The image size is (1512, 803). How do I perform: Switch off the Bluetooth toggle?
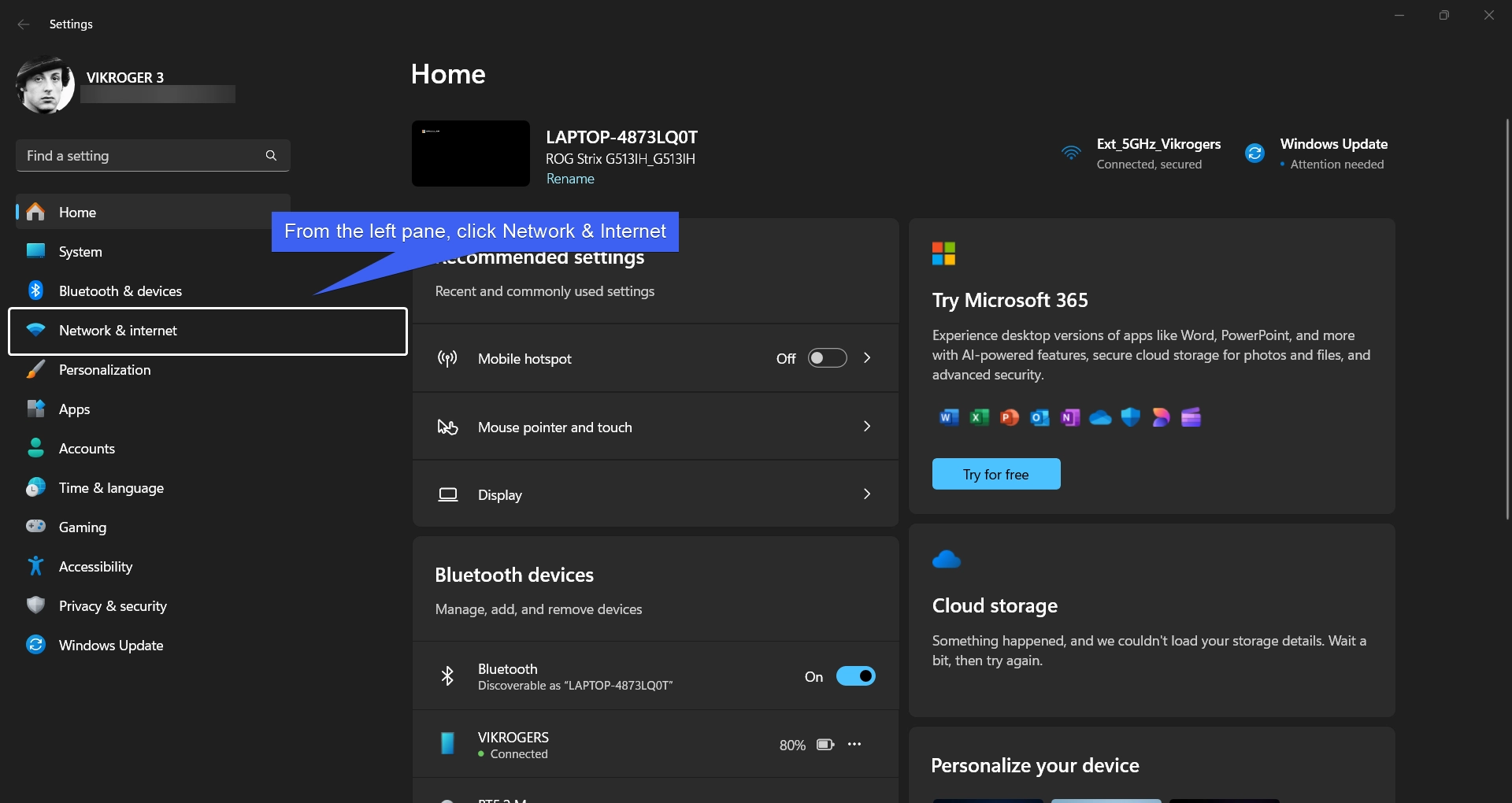tap(856, 676)
